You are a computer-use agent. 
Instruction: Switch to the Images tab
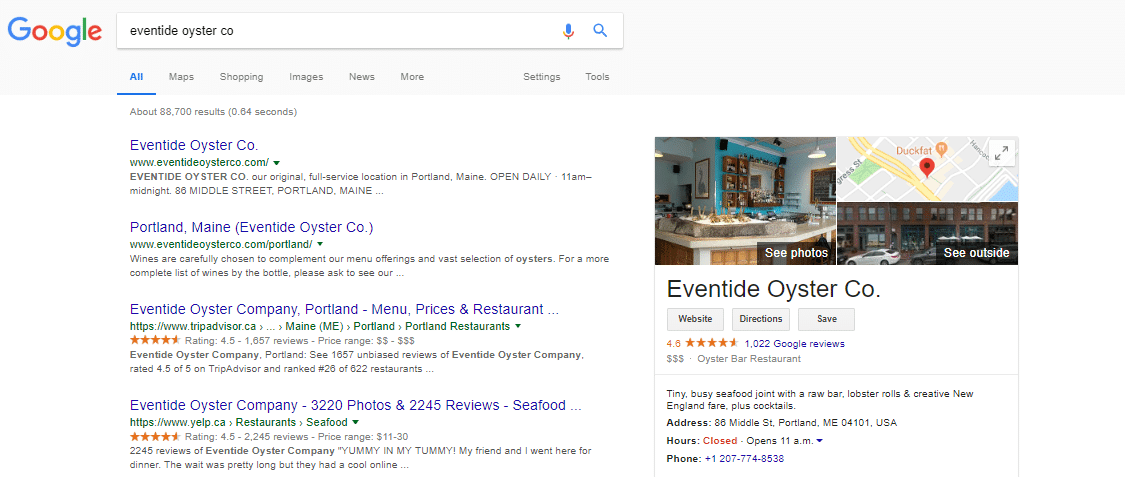pyautogui.click(x=306, y=77)
